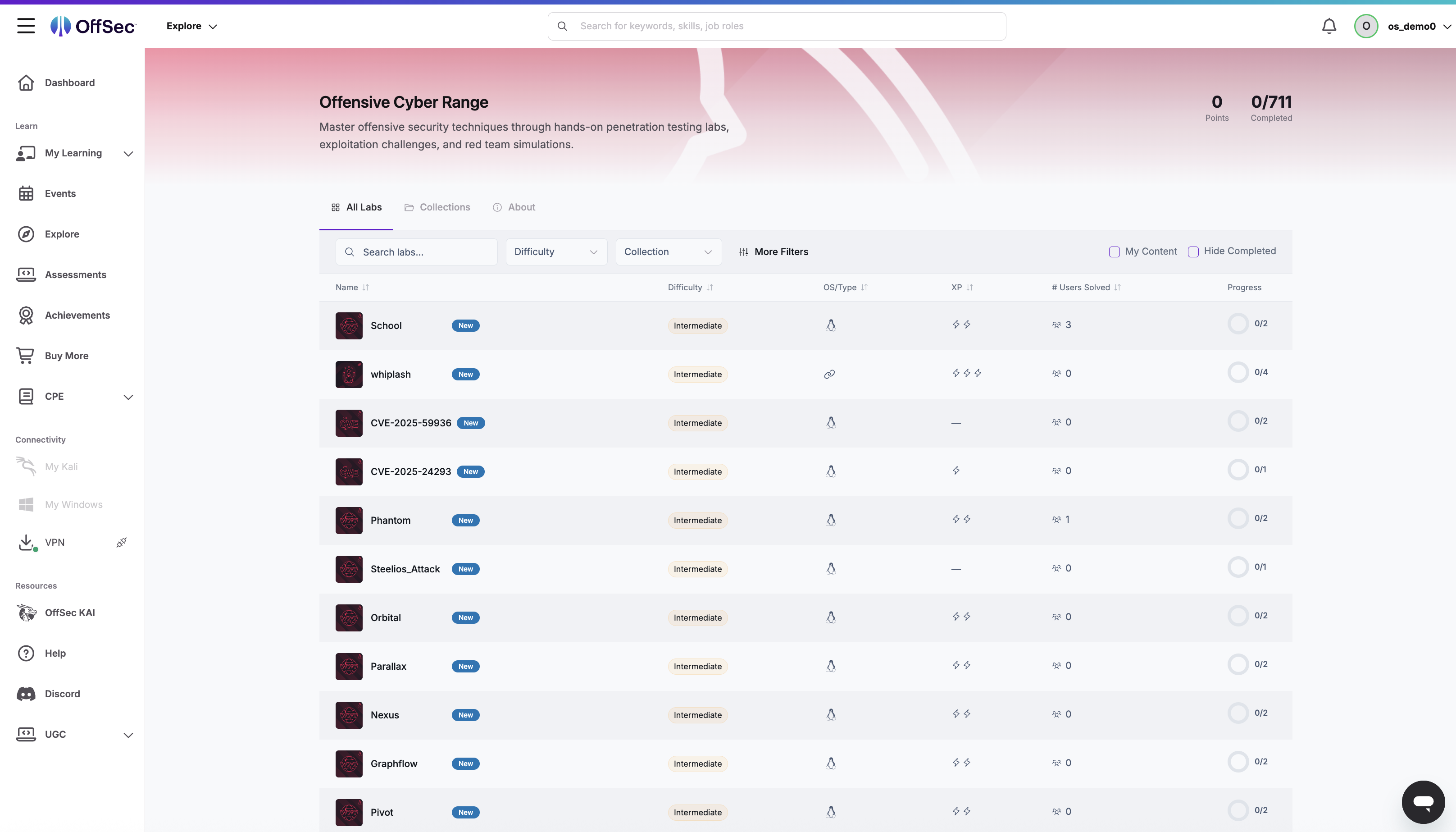
Task: Click the Achievements ribbon icon
Action: tap(26, 315)
